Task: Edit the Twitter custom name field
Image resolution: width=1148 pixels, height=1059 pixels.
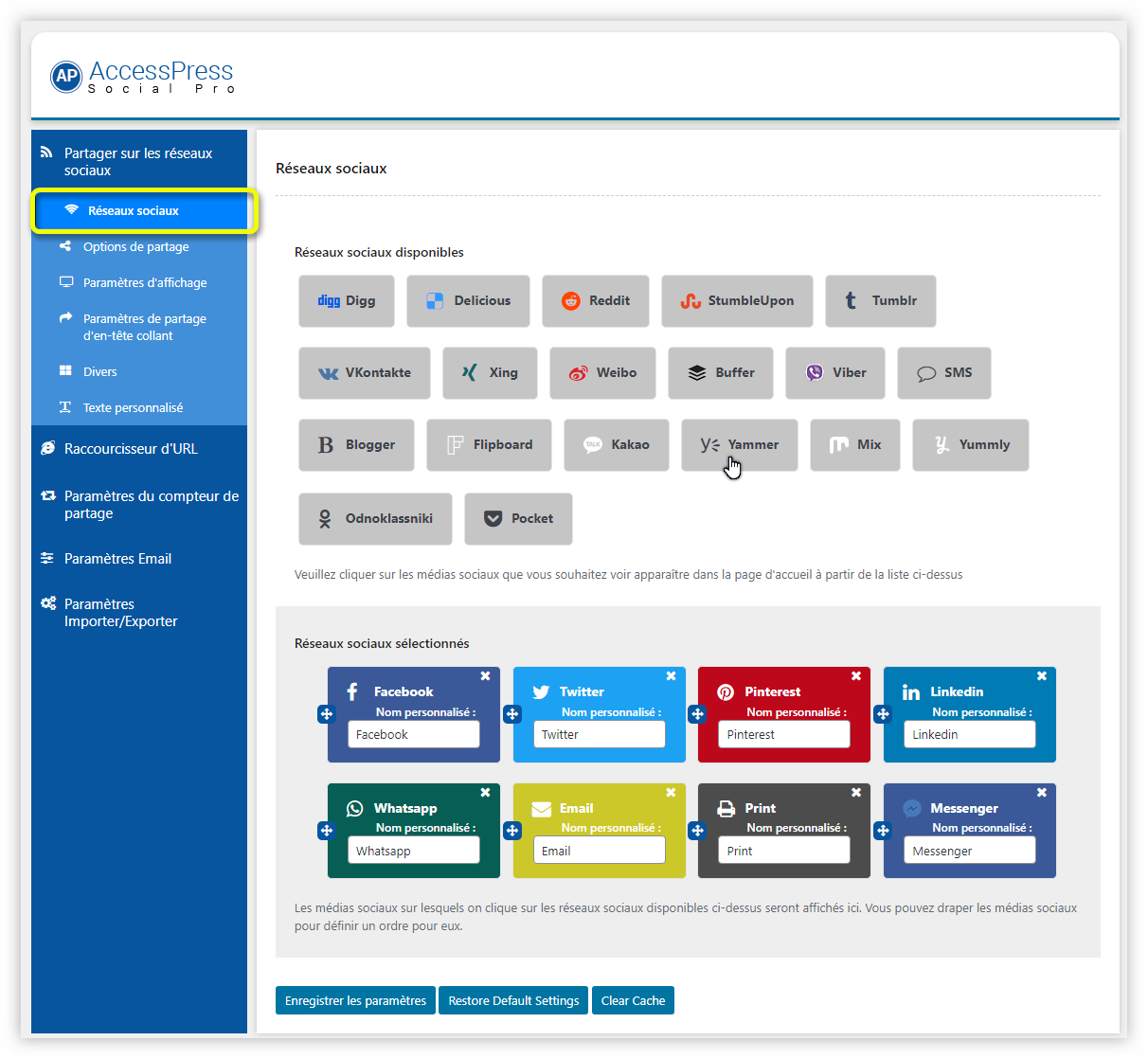Action: 600,735
